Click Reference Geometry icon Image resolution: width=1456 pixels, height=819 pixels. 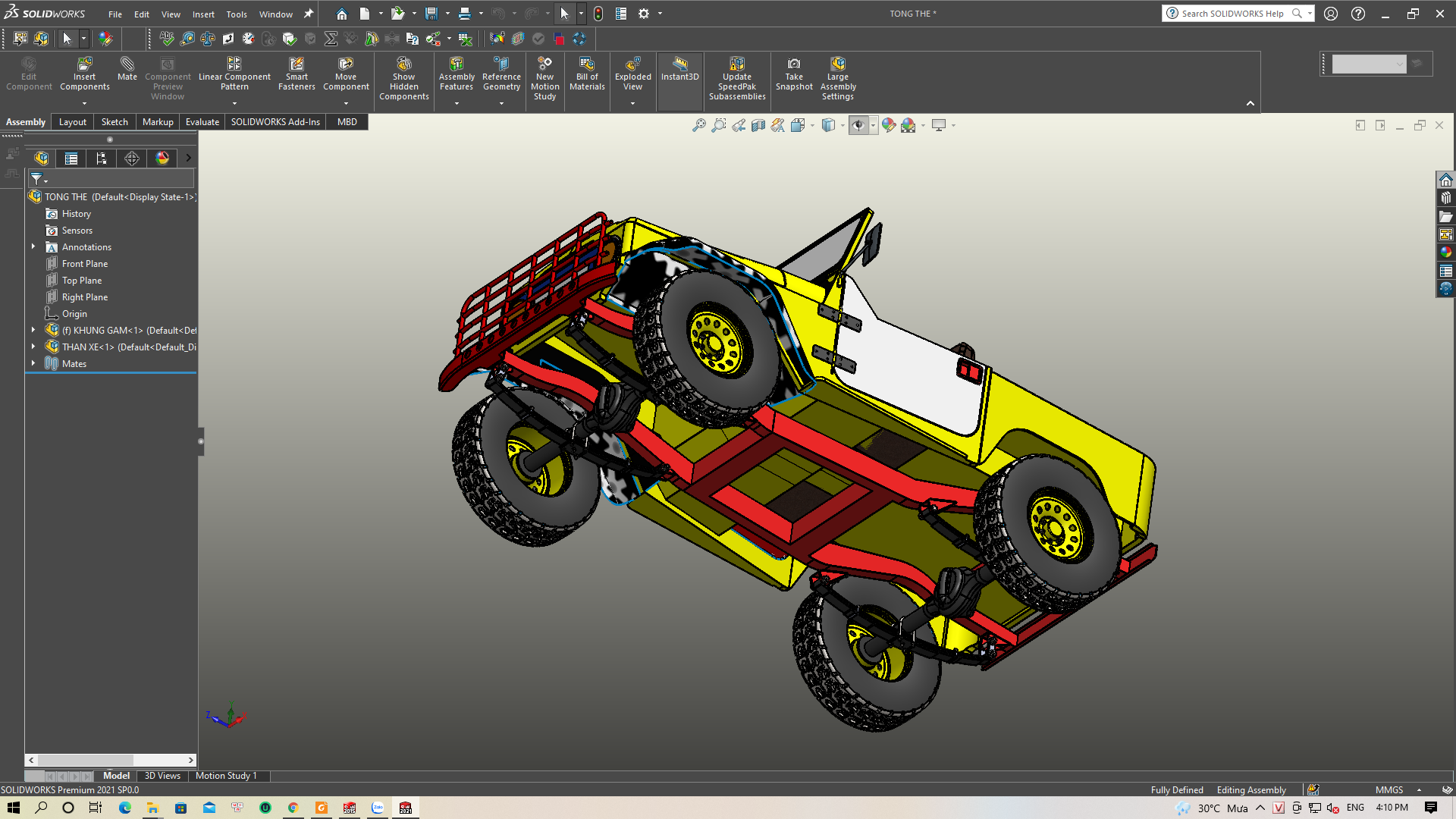501,74
